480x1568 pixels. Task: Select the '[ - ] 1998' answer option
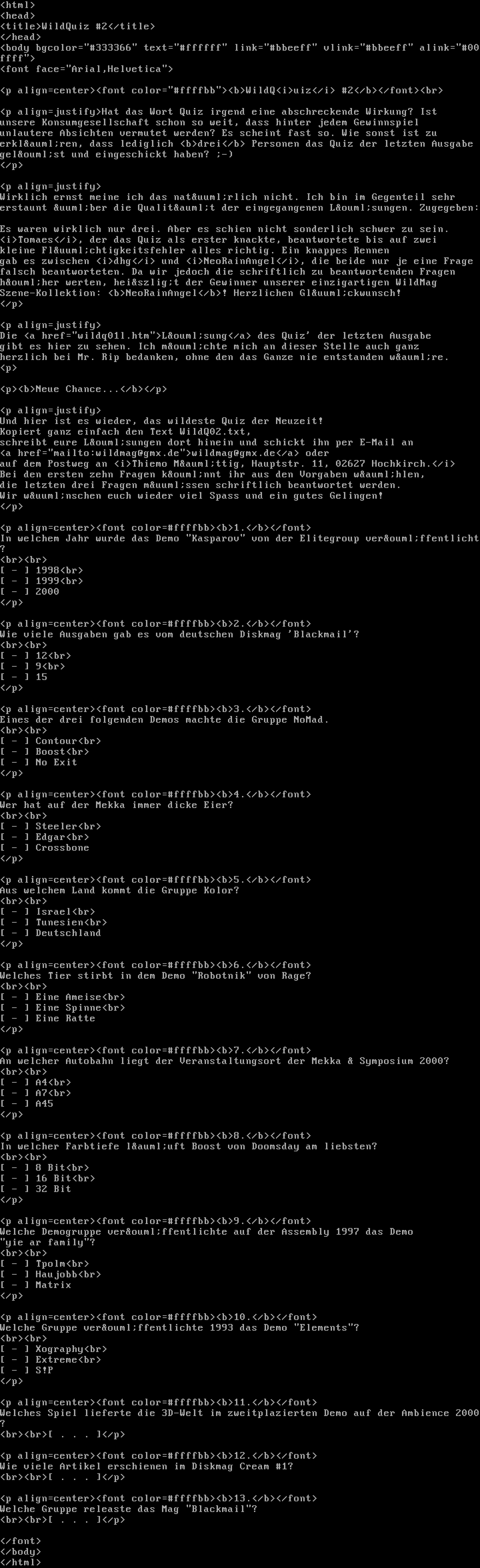(30, 570)
